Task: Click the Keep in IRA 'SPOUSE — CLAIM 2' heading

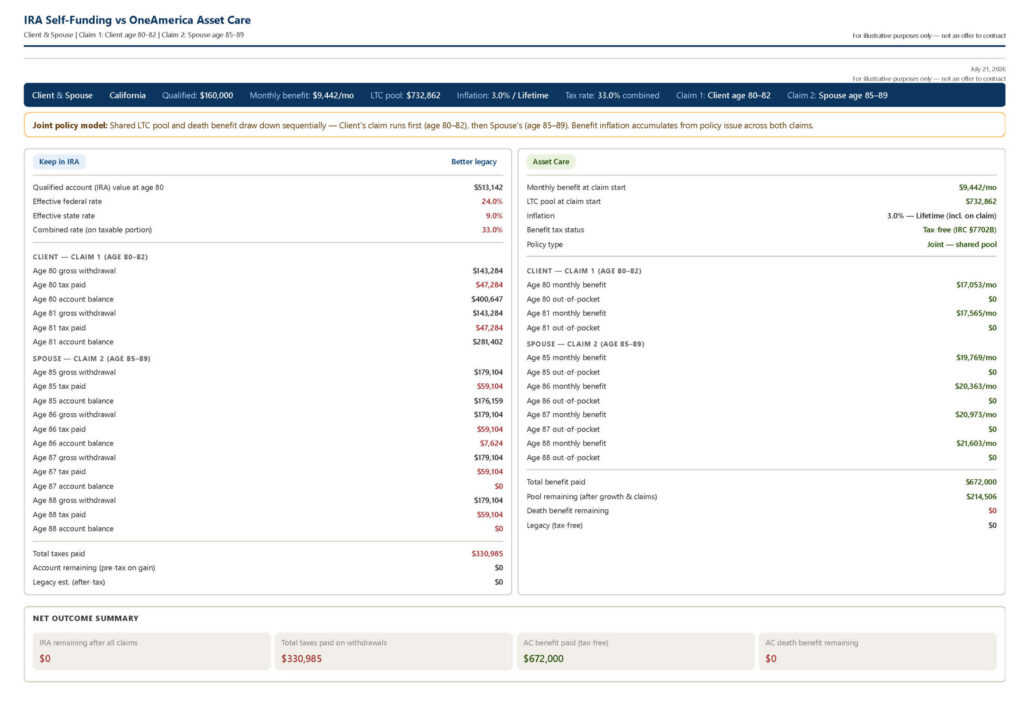Action: [91, 359]
